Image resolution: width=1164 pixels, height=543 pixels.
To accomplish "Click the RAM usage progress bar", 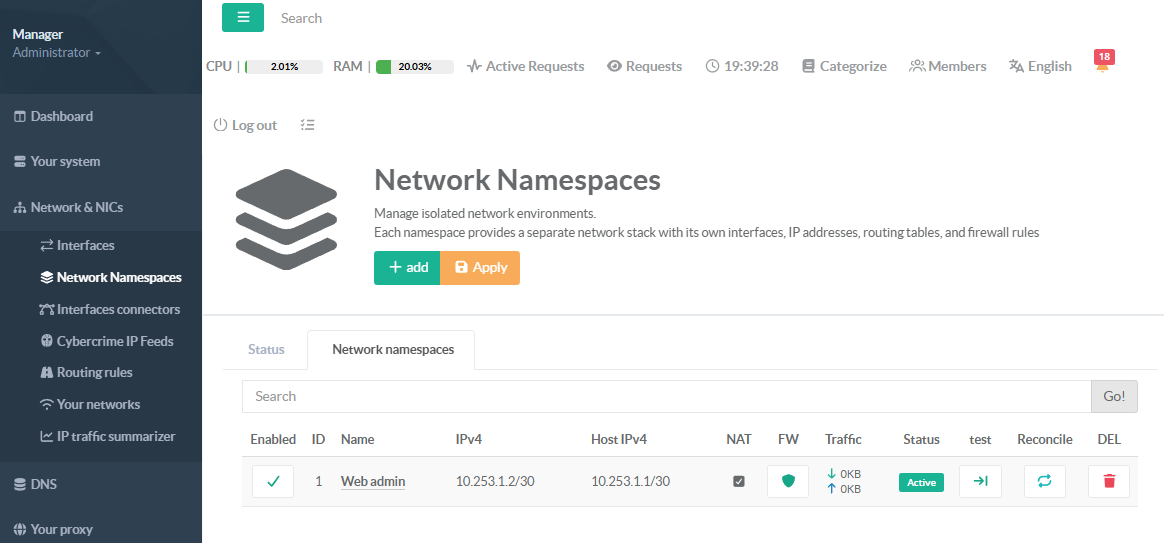I will pos(414,67).
